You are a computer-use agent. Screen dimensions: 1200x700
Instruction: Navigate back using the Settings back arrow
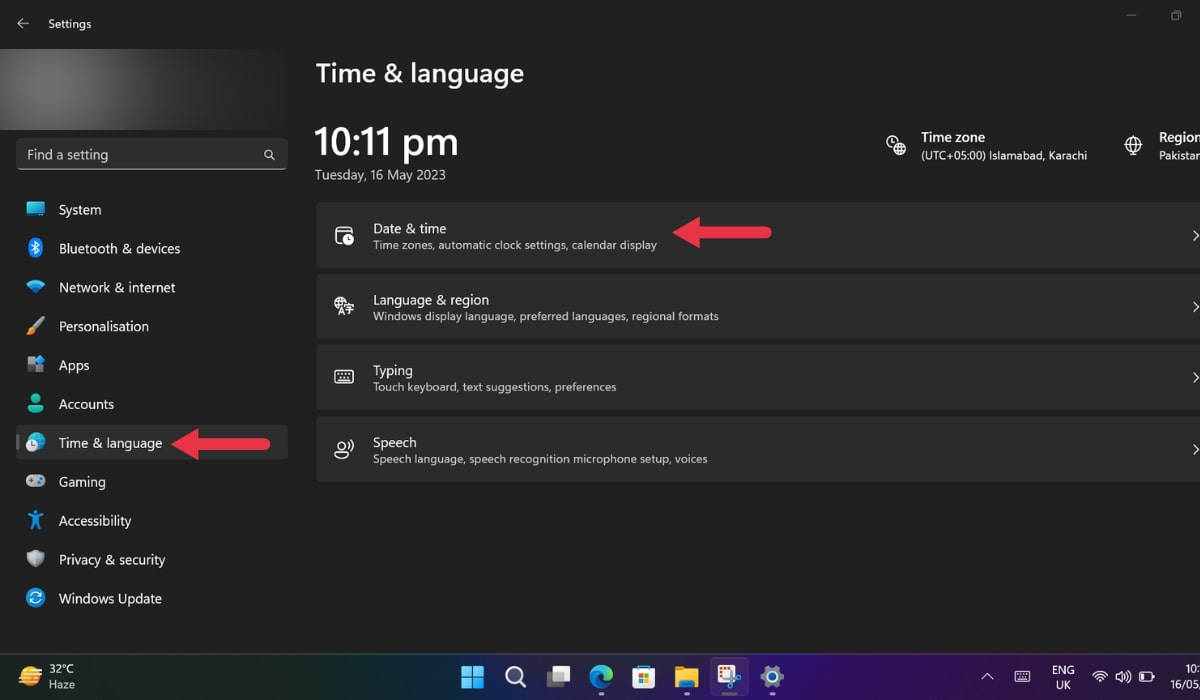(22, 23)
